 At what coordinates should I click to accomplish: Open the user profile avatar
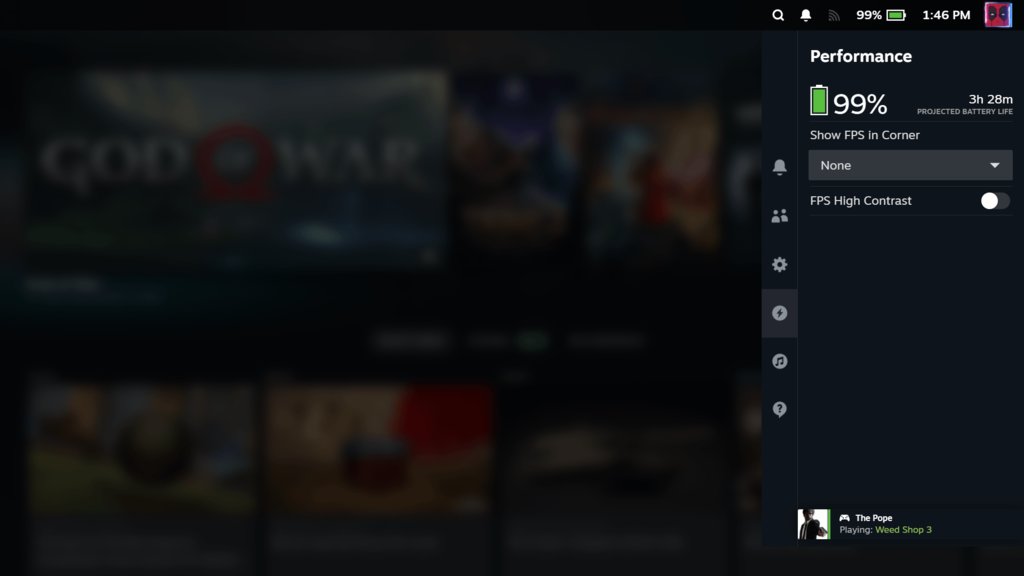[x=998, y=14]
